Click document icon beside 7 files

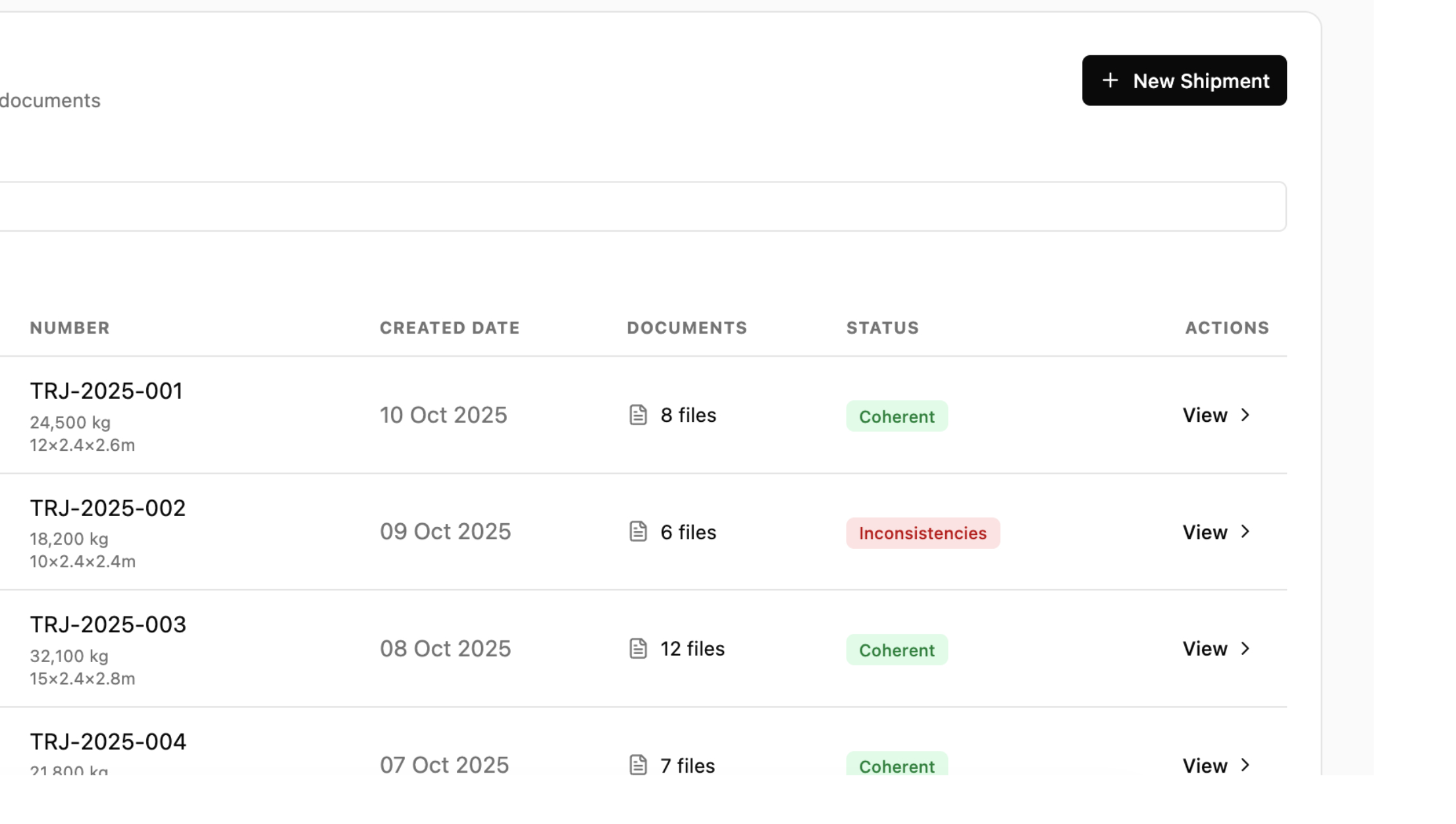(x=638, y=765)
